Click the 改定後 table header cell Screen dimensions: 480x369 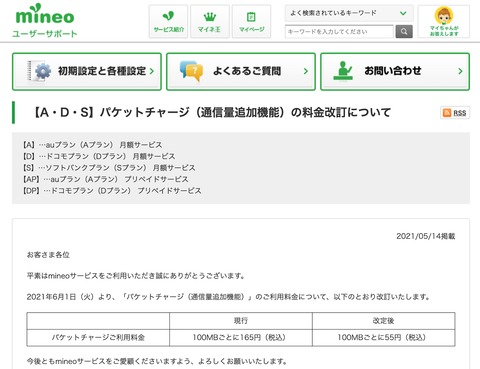(383, 321)
